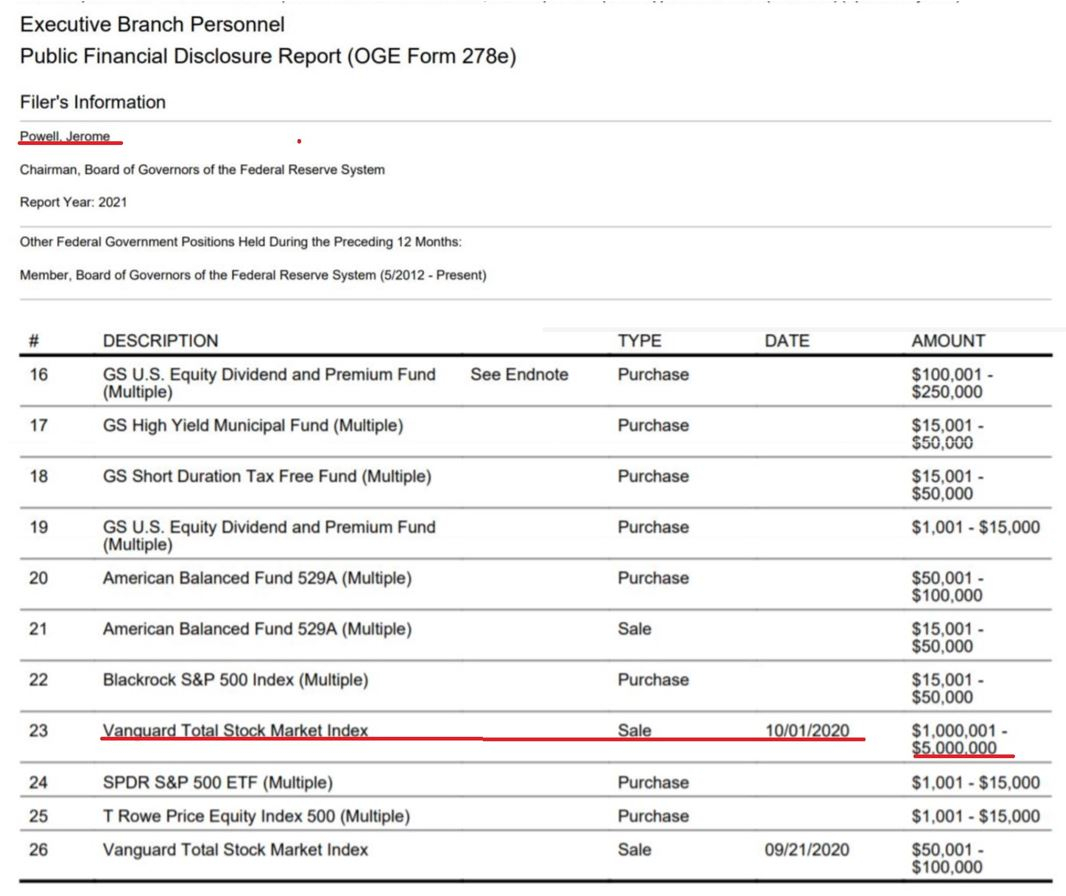This screenshot has height=896, width=1066.
Task: Click the TYPE column header
Action: (x=639, y=341)
